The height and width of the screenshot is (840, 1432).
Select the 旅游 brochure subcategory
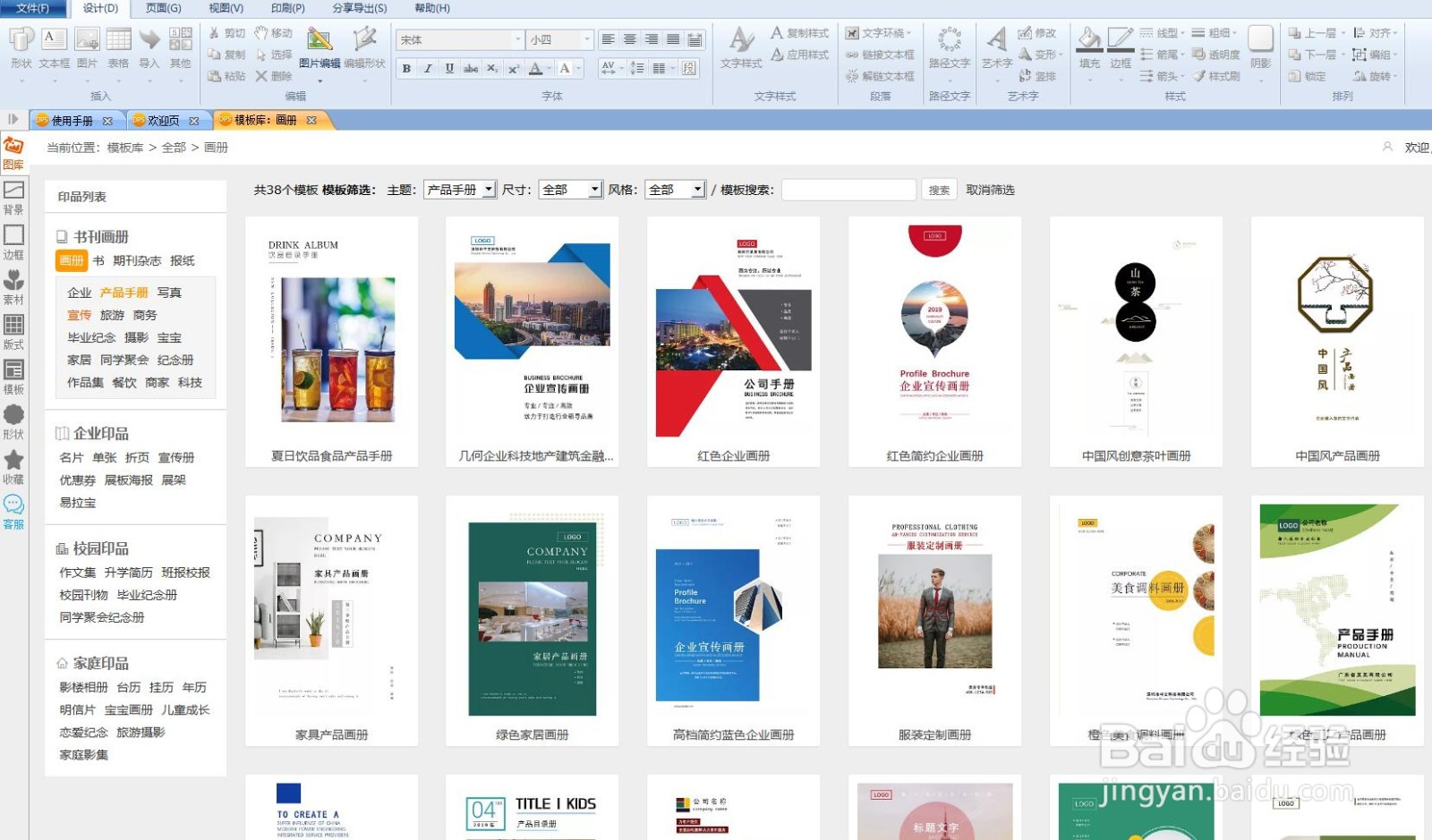(x=113, y=315)
